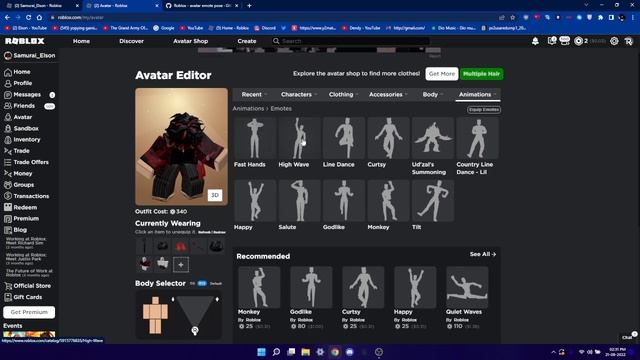Open a new browser tab

pyautogui.click(x=249, y=6)
